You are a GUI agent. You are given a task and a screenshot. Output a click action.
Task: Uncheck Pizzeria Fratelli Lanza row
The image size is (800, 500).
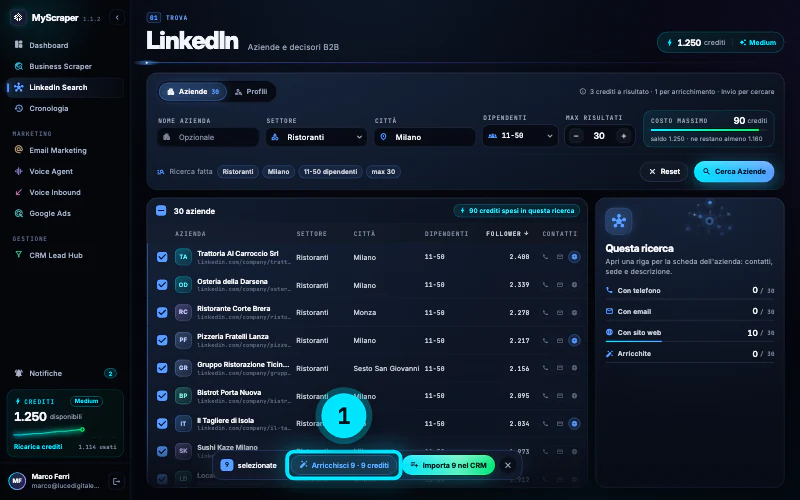click(162, 340)
